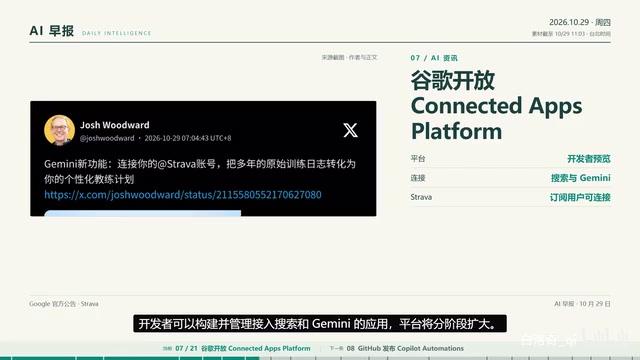Click the large headline '谷歌开放 Connected Apps Platform'
Screen dimensions: 640x360
point(496,106)
